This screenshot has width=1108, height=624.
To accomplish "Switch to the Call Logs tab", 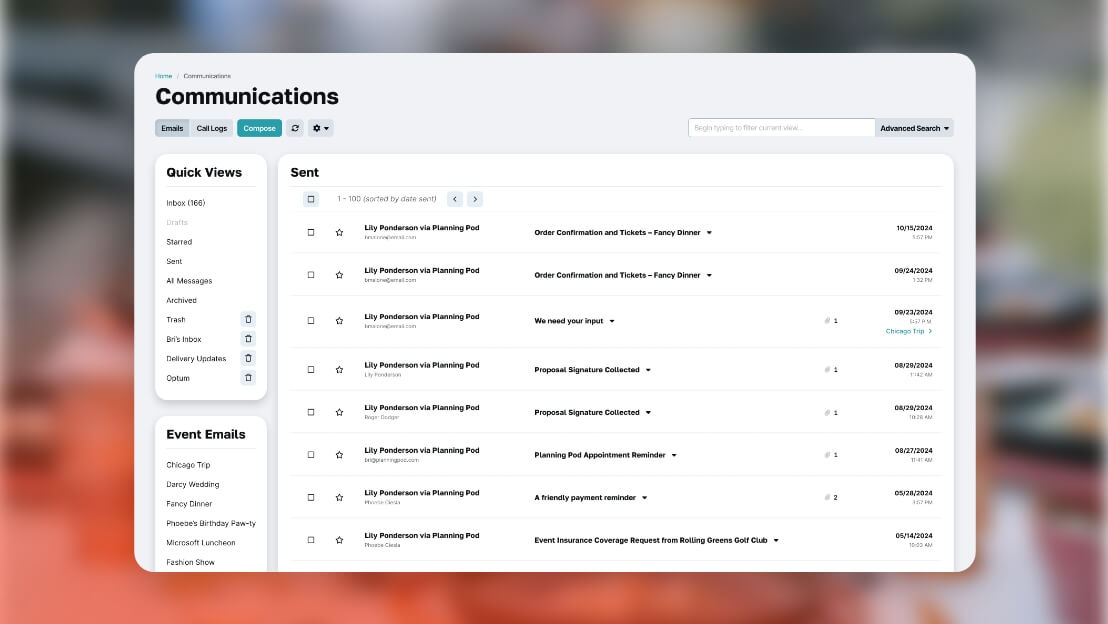I will (x=211, y=128).
